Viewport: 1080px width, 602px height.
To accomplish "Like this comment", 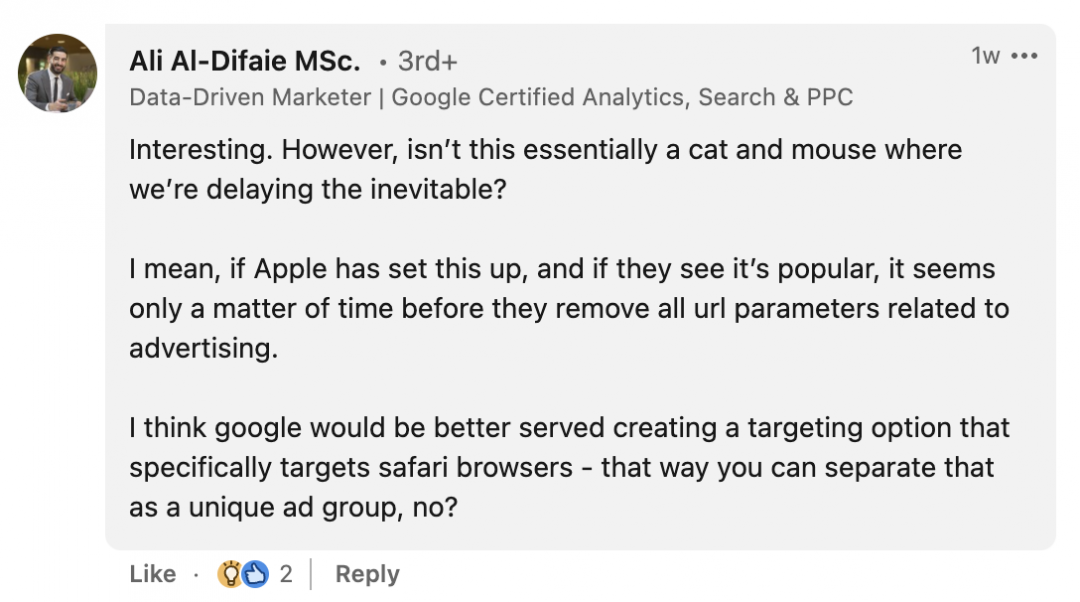I will (152, 574).
